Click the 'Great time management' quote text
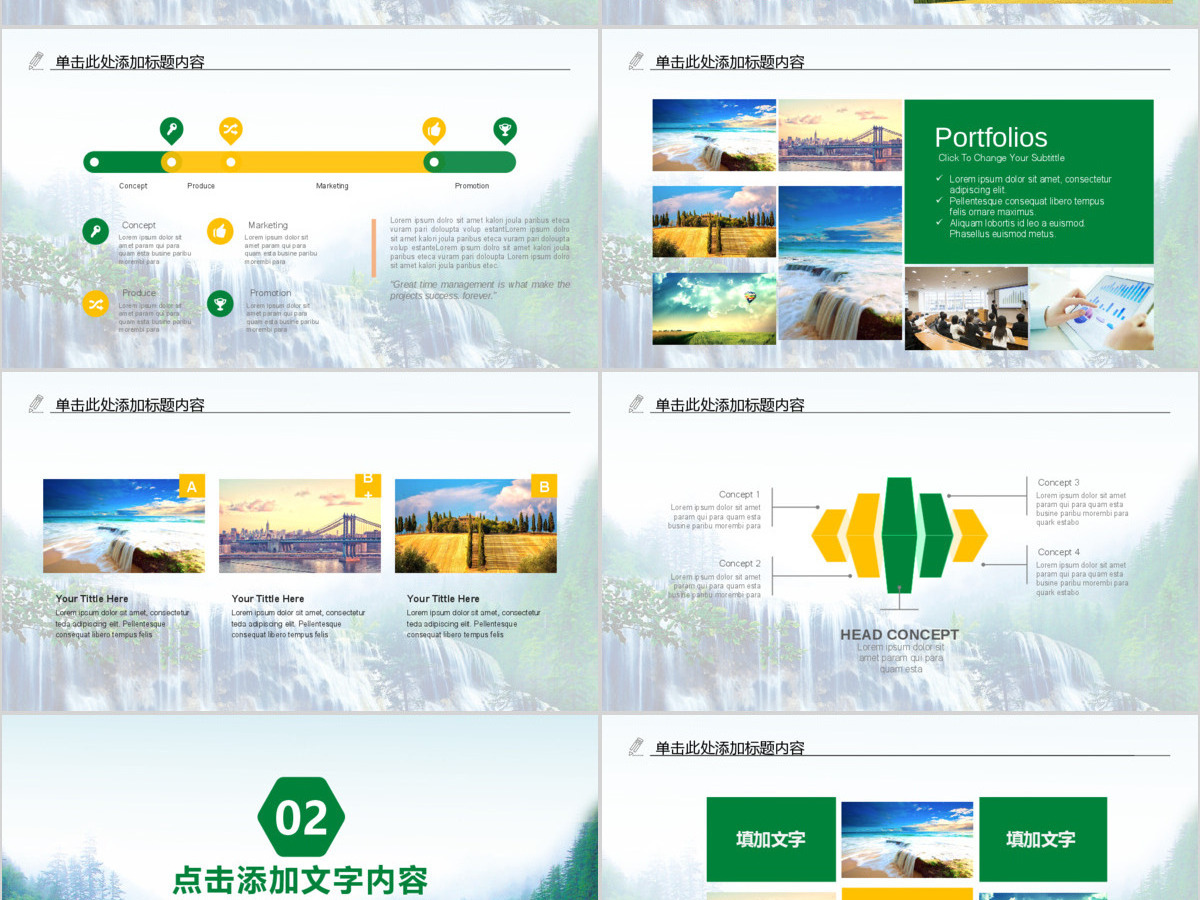 pos(480,290)
